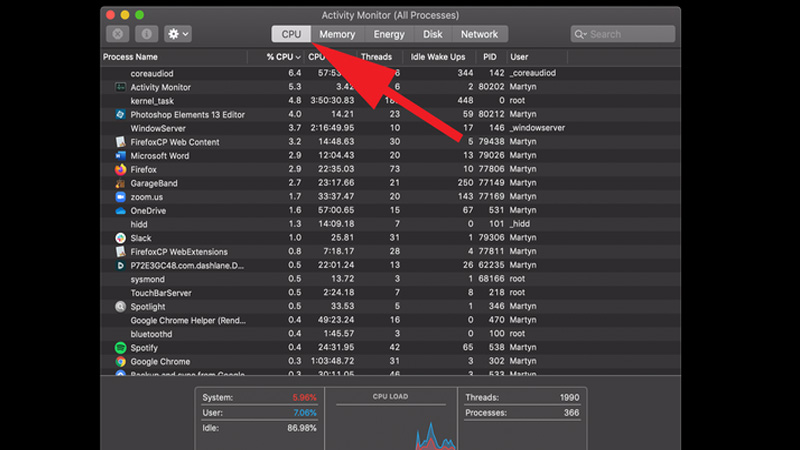The width and height of the screenshot is (800, 450).
Task: Click the zoom.us process name text
Action: coord(146,197)
